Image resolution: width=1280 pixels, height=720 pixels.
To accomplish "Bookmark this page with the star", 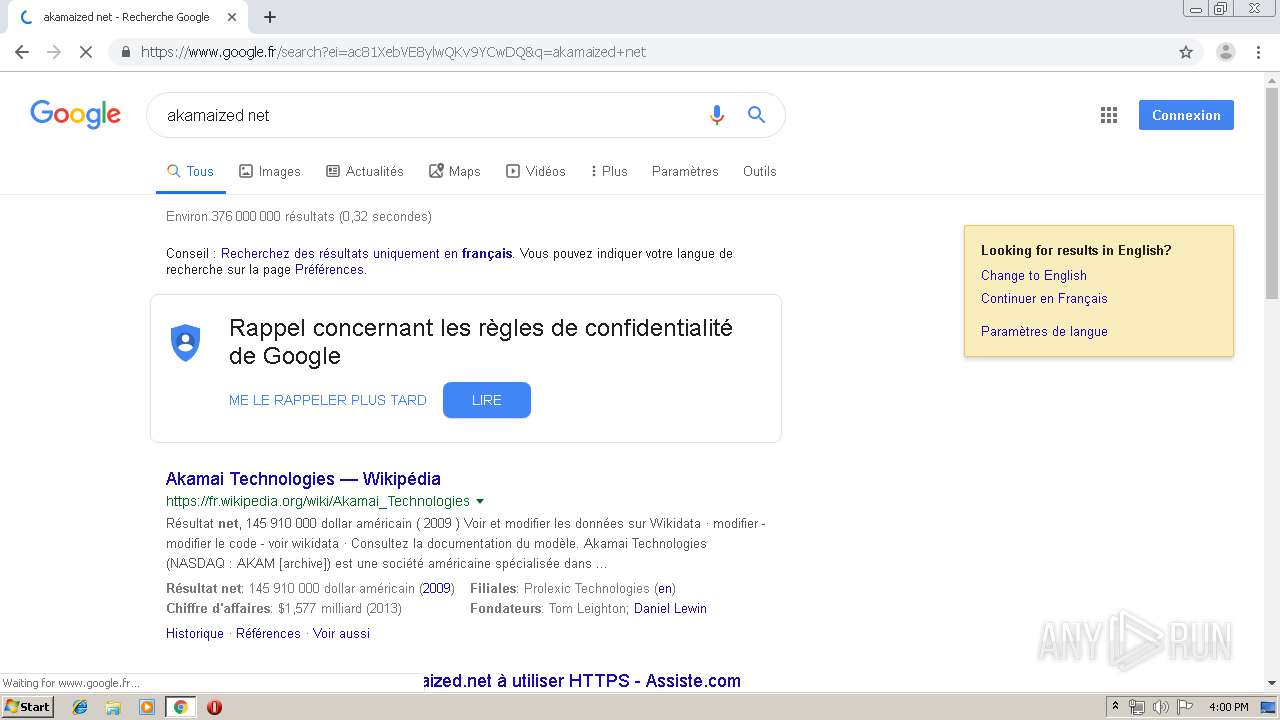I will (x=1186, y=52).
